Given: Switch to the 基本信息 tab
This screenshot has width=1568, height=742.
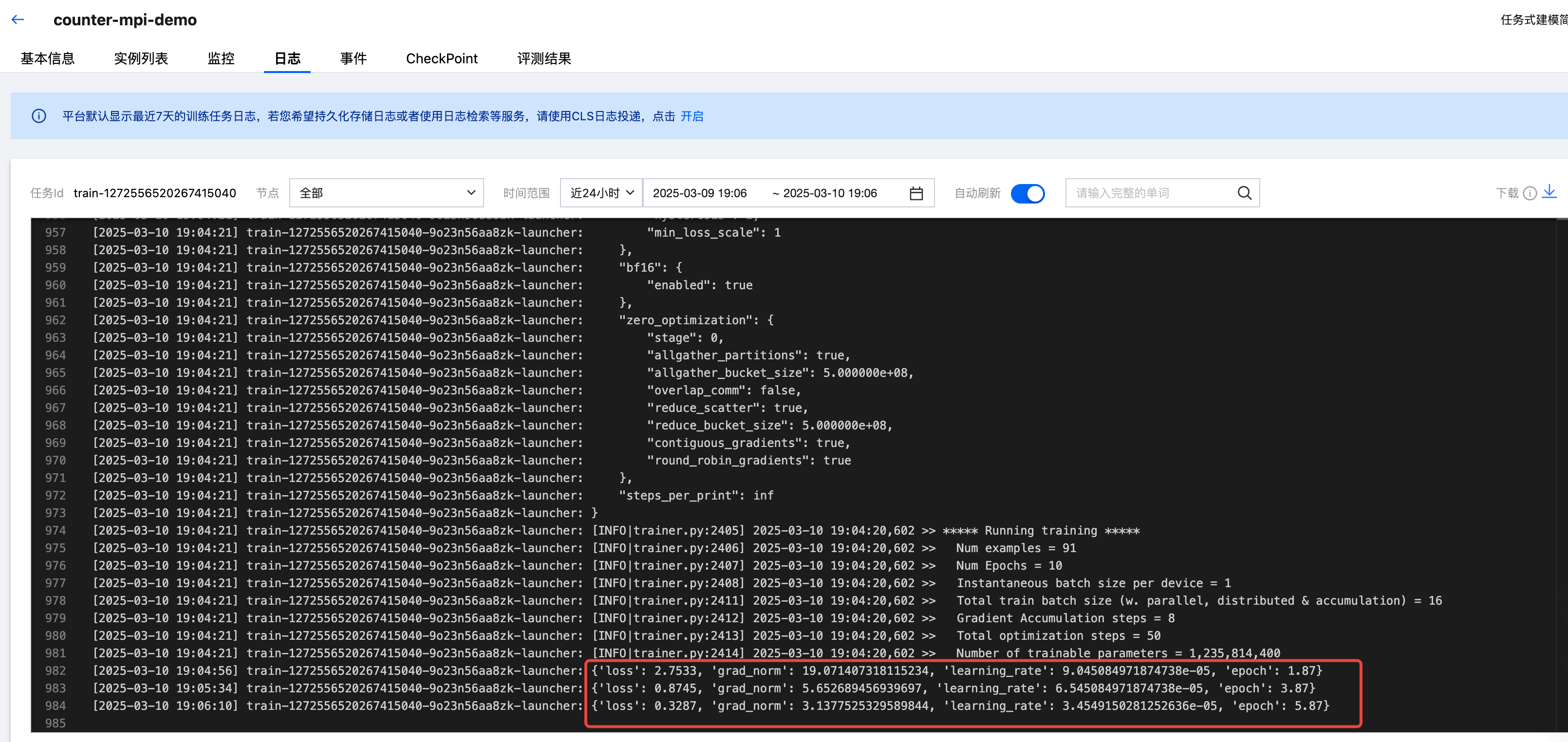Looking at the screenshot, I should (48, 58).
